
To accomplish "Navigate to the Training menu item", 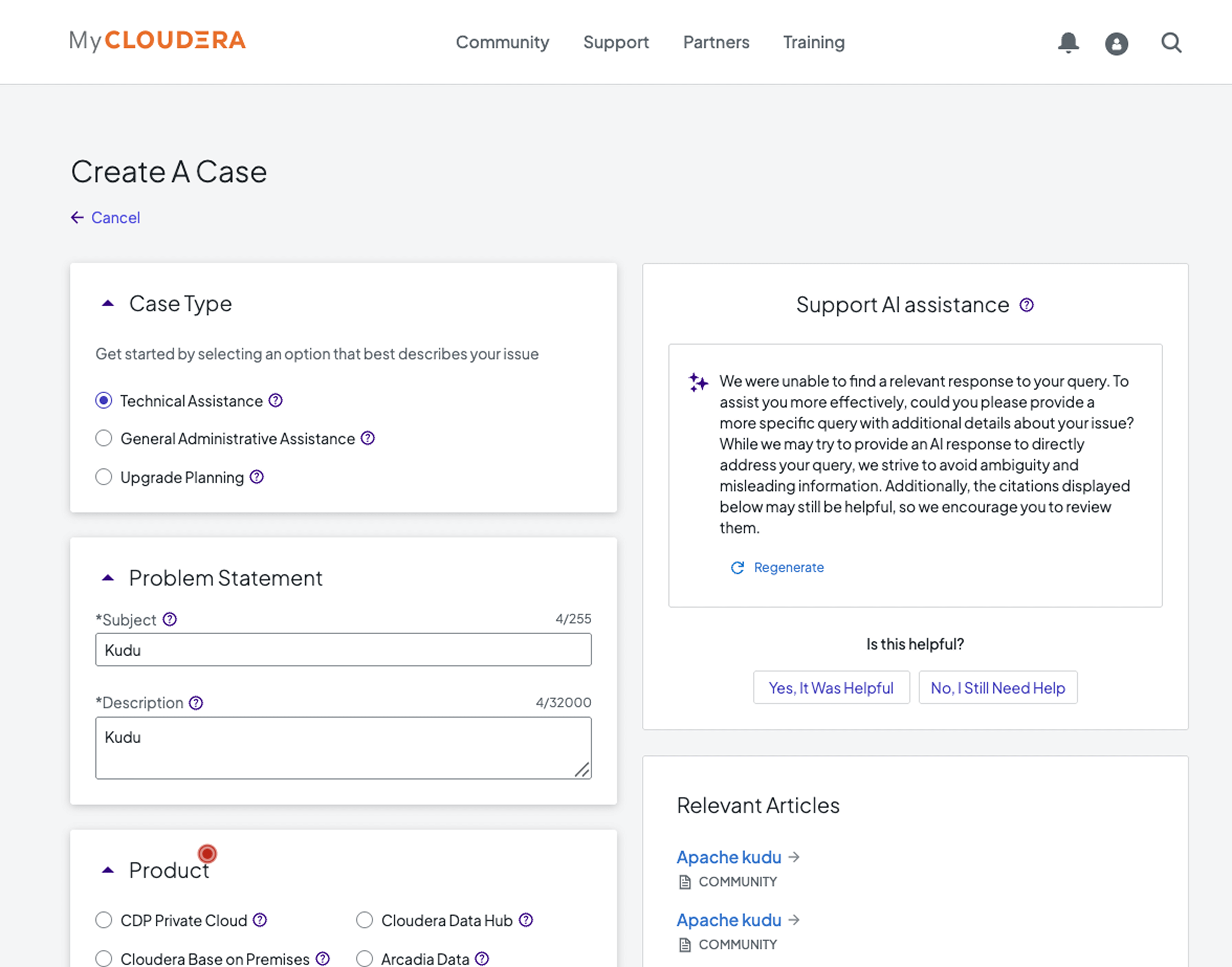I will (x=813, y=42).
